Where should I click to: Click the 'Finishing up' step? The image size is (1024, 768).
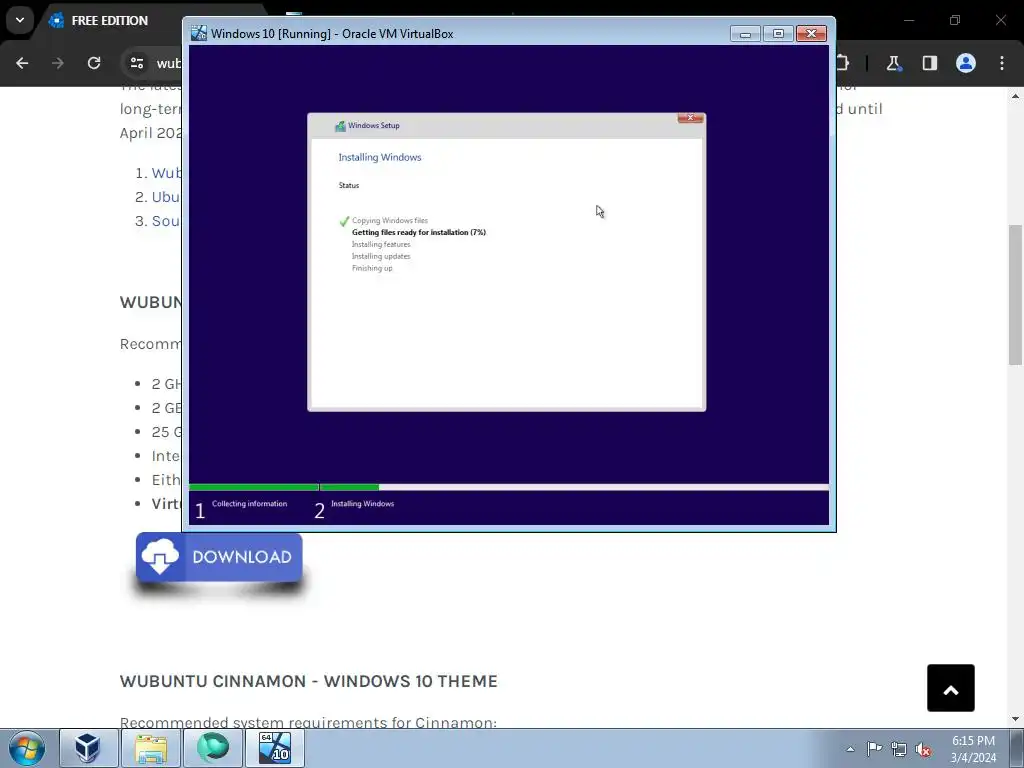point(372,268)
